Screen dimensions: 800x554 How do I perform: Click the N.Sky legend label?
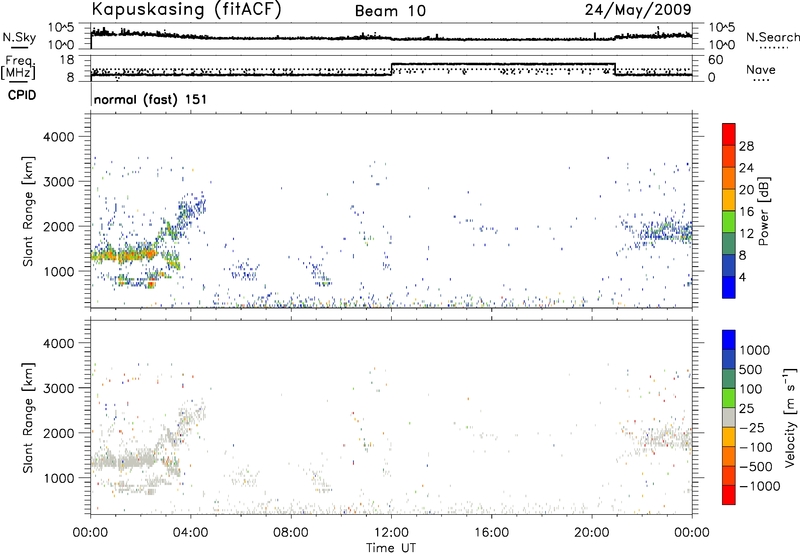[x=19, y=37]
